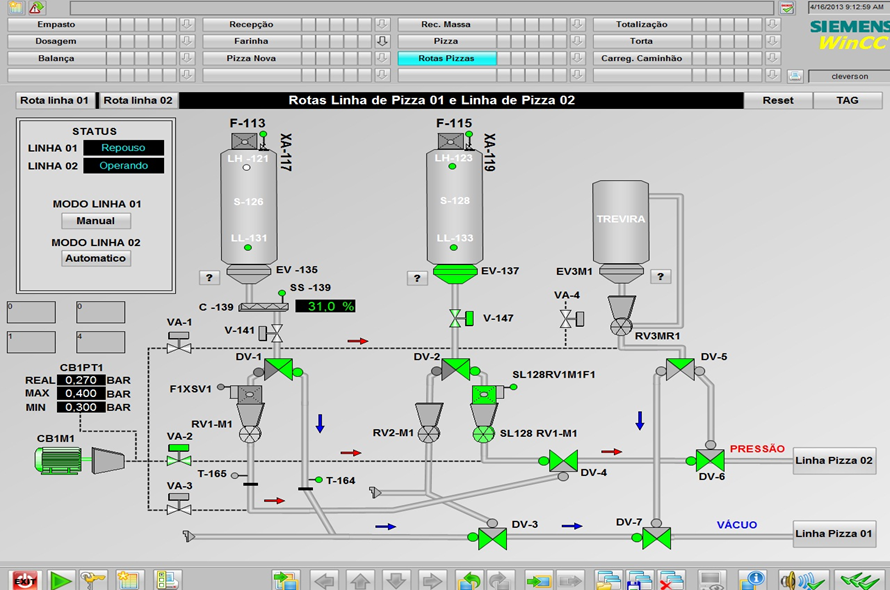Open the Rotas Pizzas menu item

446,58
